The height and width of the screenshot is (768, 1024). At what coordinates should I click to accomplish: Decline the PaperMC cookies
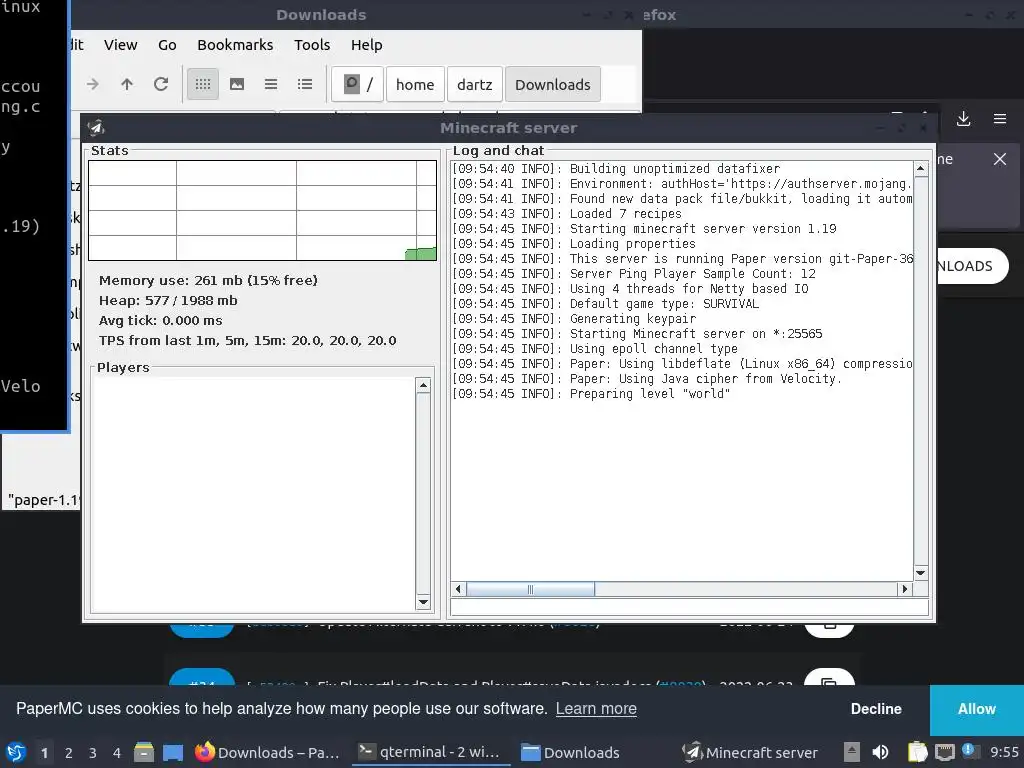click(x=876, y=709)
